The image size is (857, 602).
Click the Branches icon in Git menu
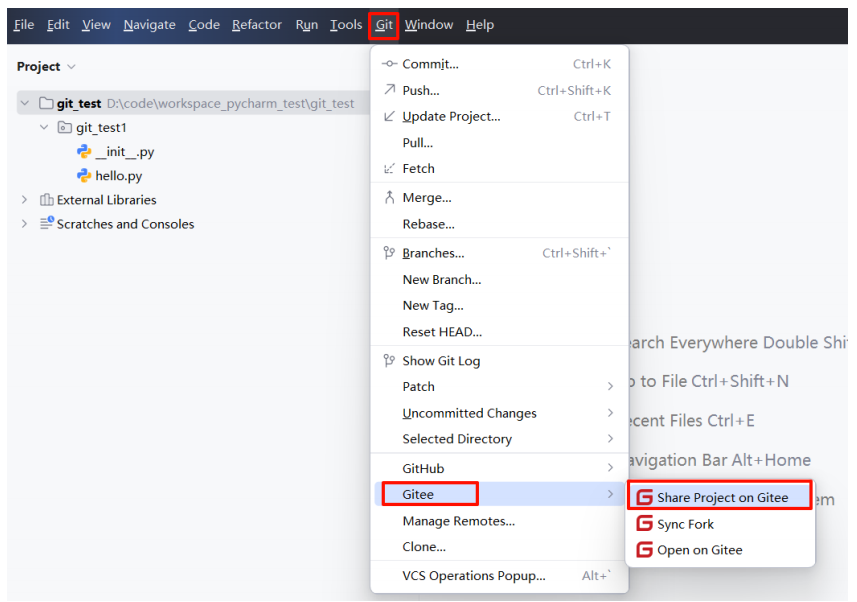pyautogui.click(x=389, y=253)
